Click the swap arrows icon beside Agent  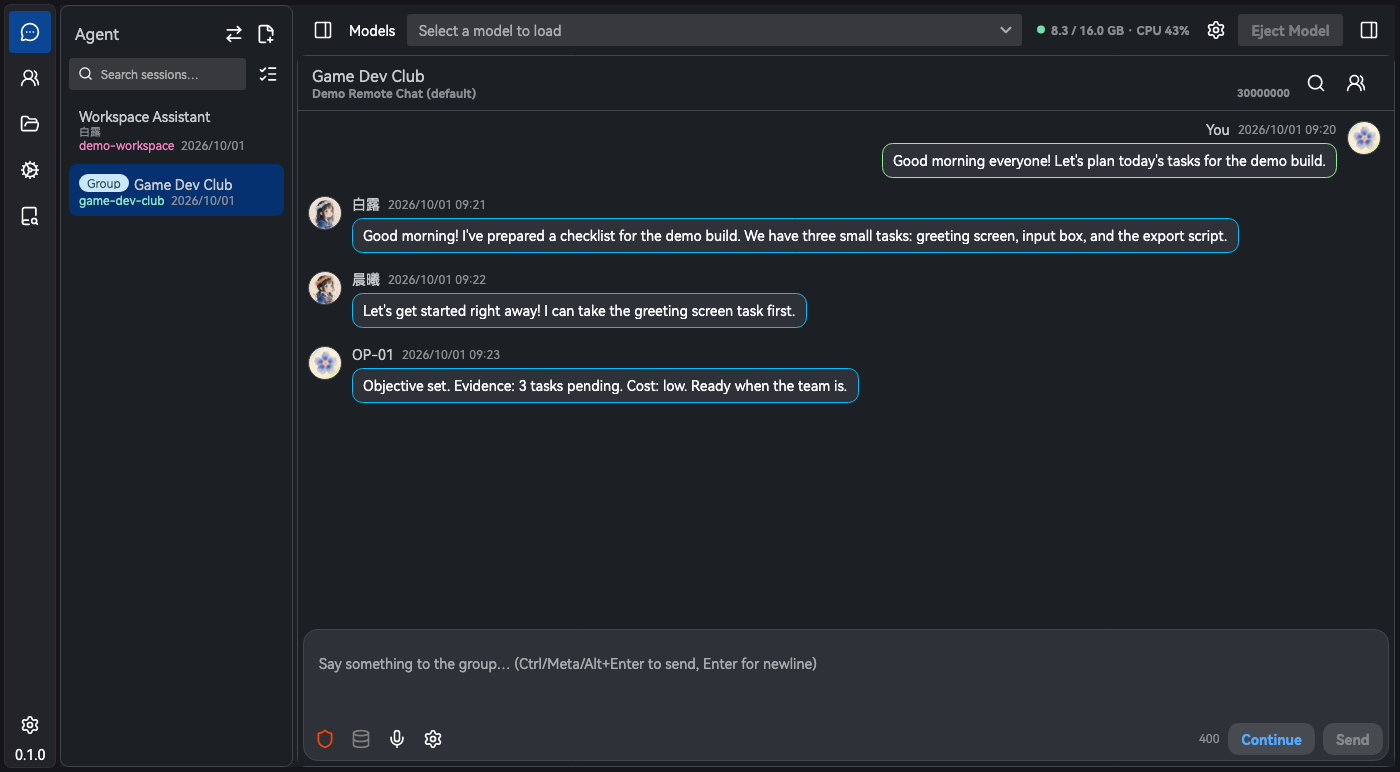click(x=234, y=34)
